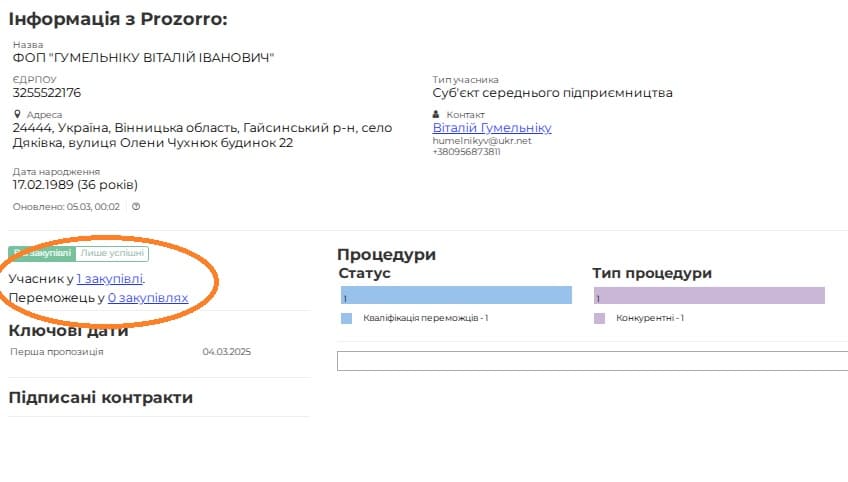The width and height of the screenshot is (848, 482).
Task: Click the help icon beside update time
Action: click(x=136, y=207)
